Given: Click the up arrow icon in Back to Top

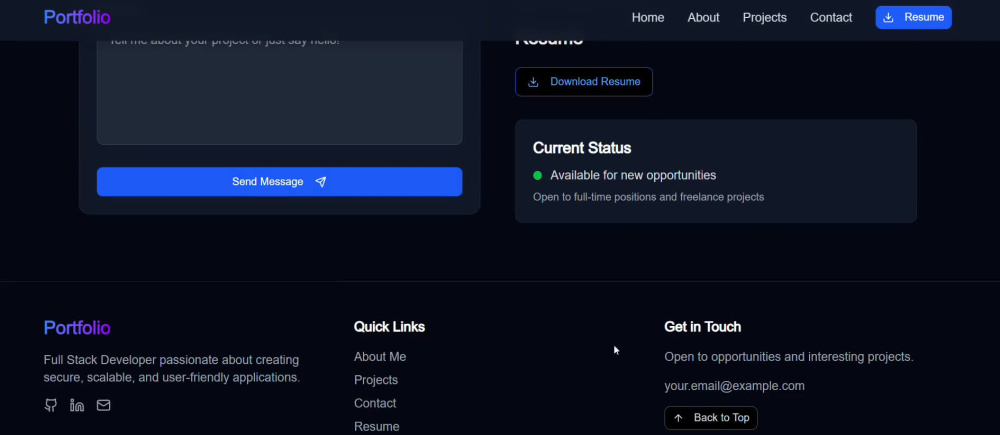Looking at the screenshot, I should [x=678, y=418].
